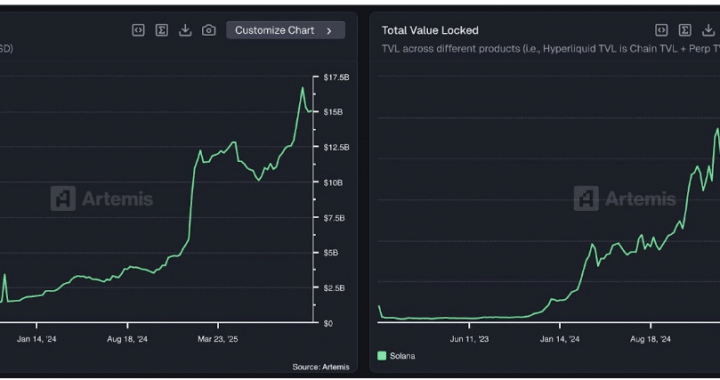
Task: Click Aug 18, '24 label on TVL chart
Action: pos(650,339)
